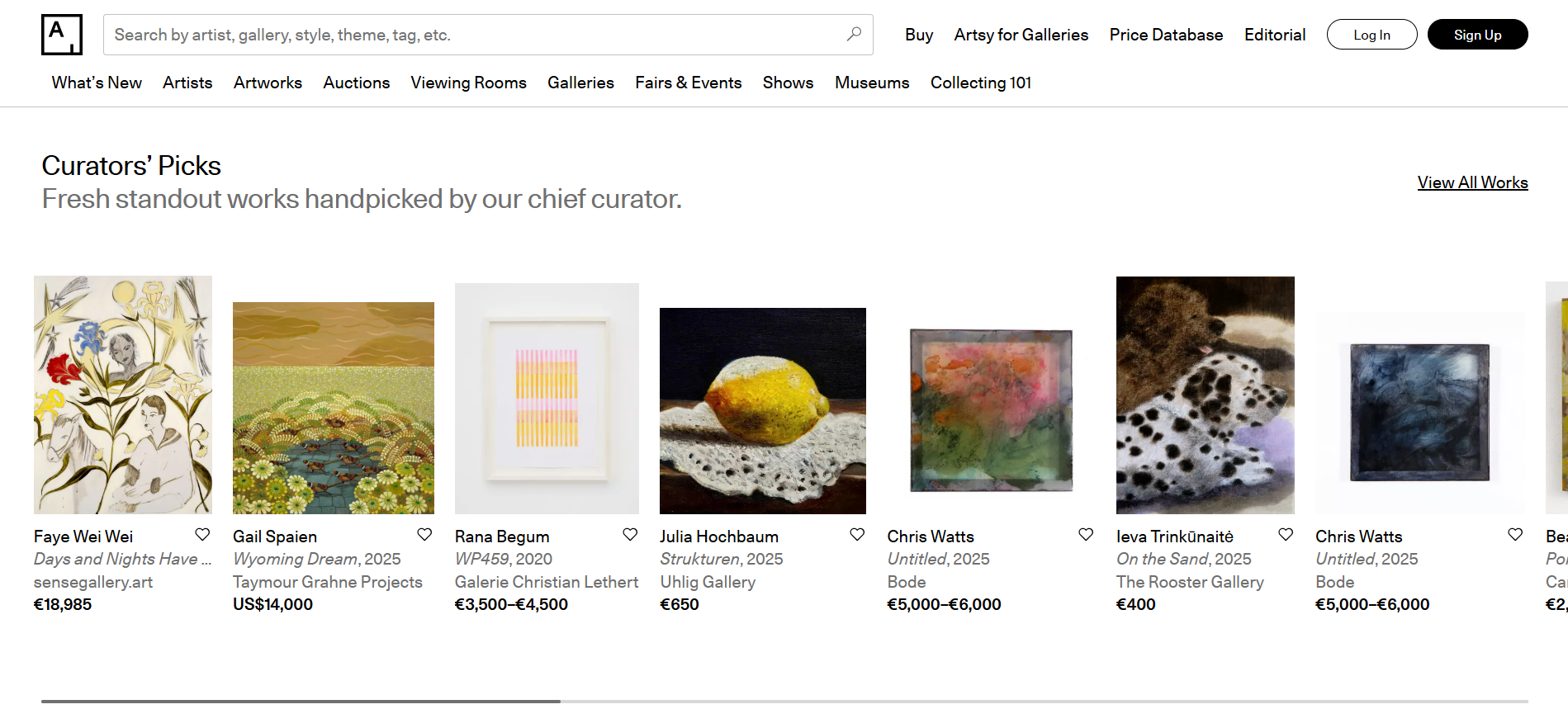1568x728 pixels.
Task: Heart the first Chris Watts Untitled work
Action: (x=1086, y=535)
